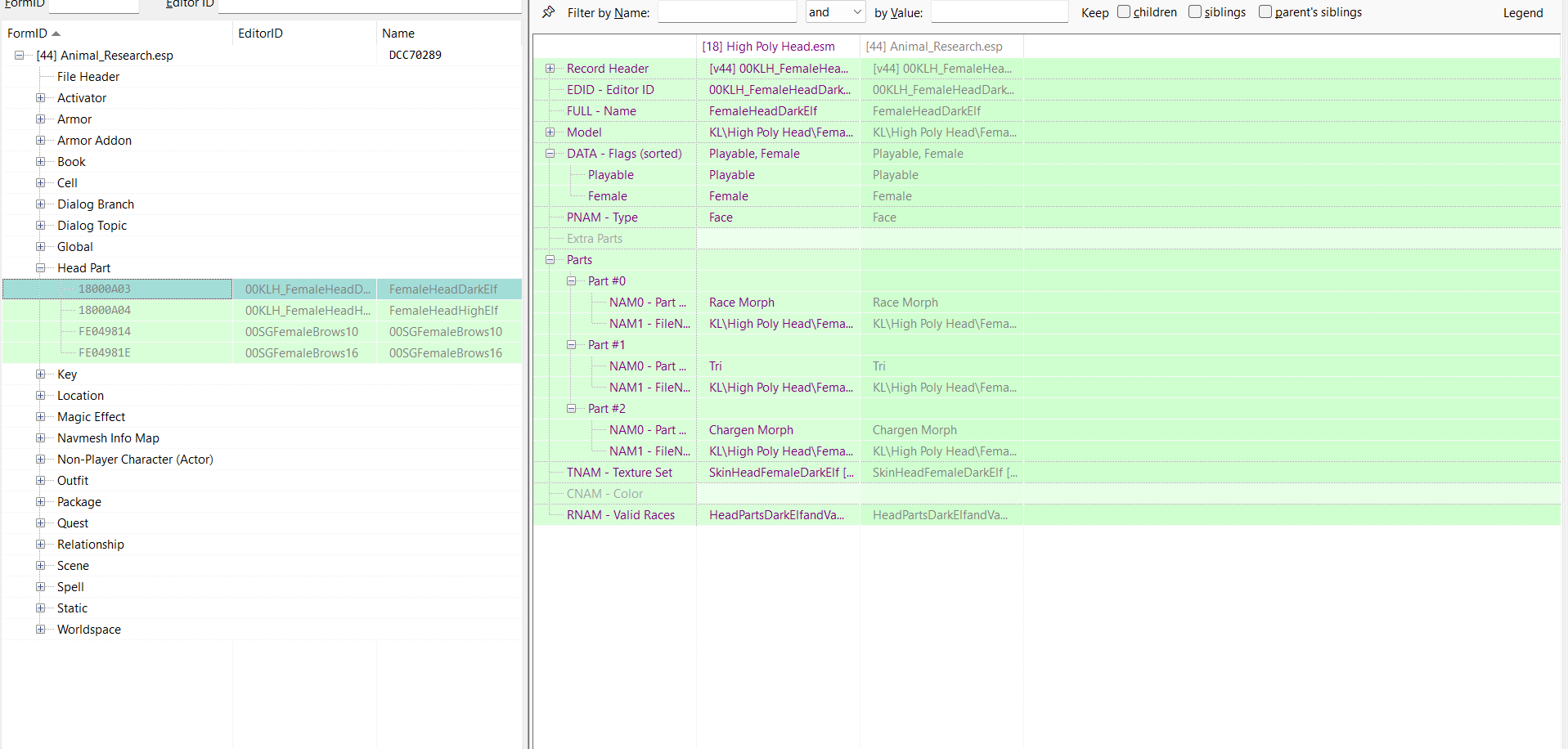
Task: Select the TNAM - Texture Set row label
Action: click(619, 473)
